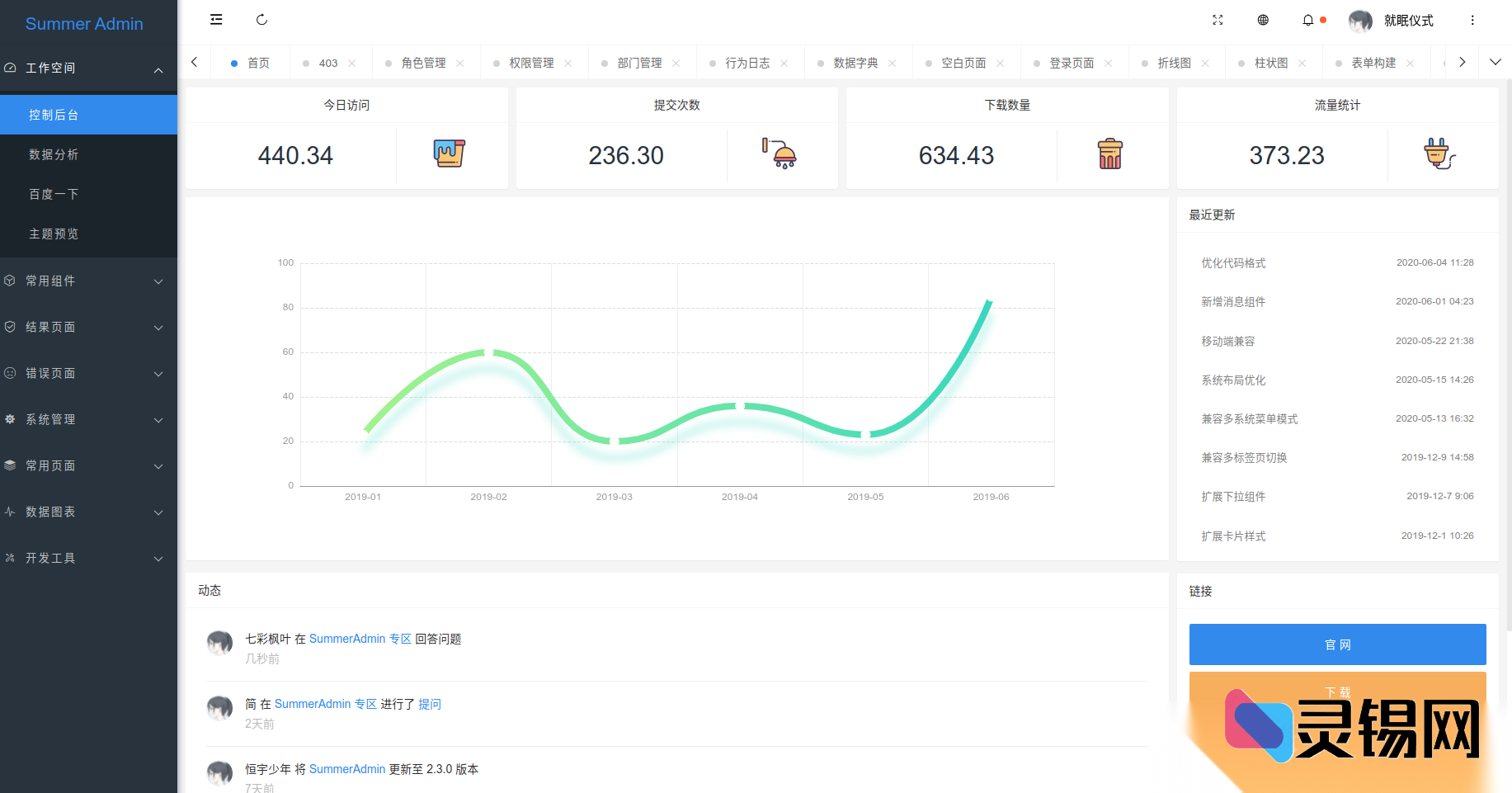Close the 403 tab
Screen dimensions: 1512x793
pos(352,62)
